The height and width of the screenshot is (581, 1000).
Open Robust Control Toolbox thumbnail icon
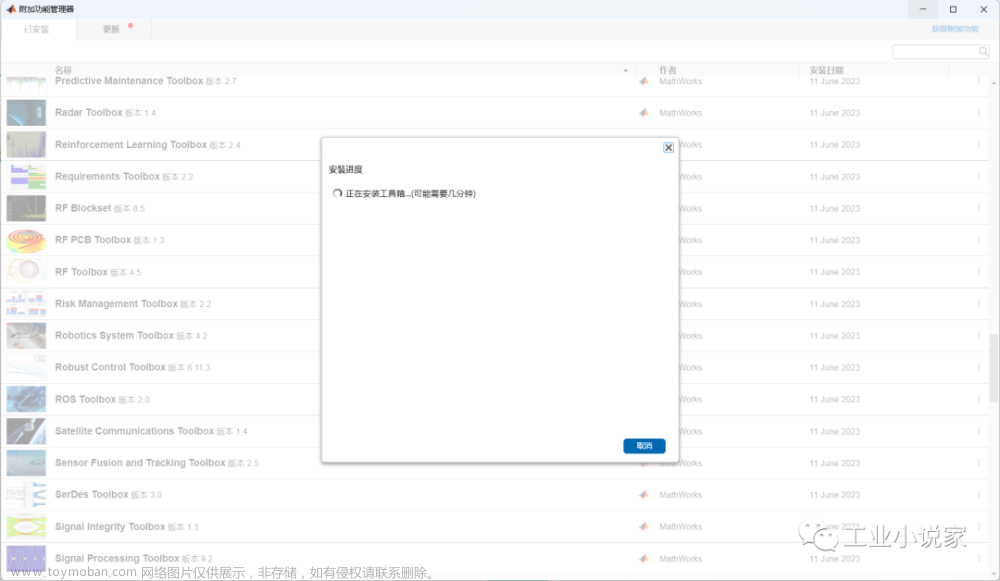[26, 368]
